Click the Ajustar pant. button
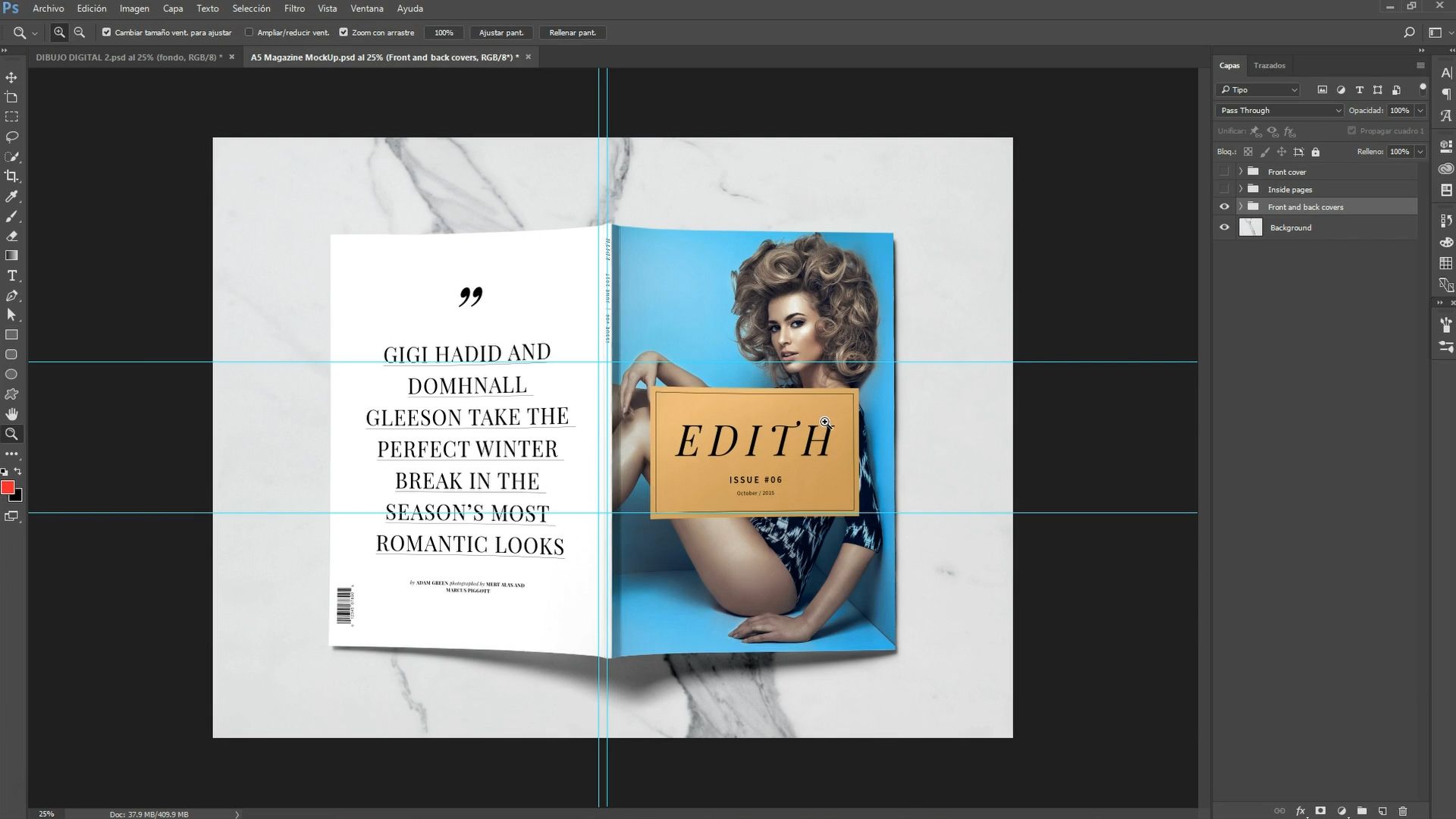The width and height of the screenshot is (1456, 819). [500, 33]
